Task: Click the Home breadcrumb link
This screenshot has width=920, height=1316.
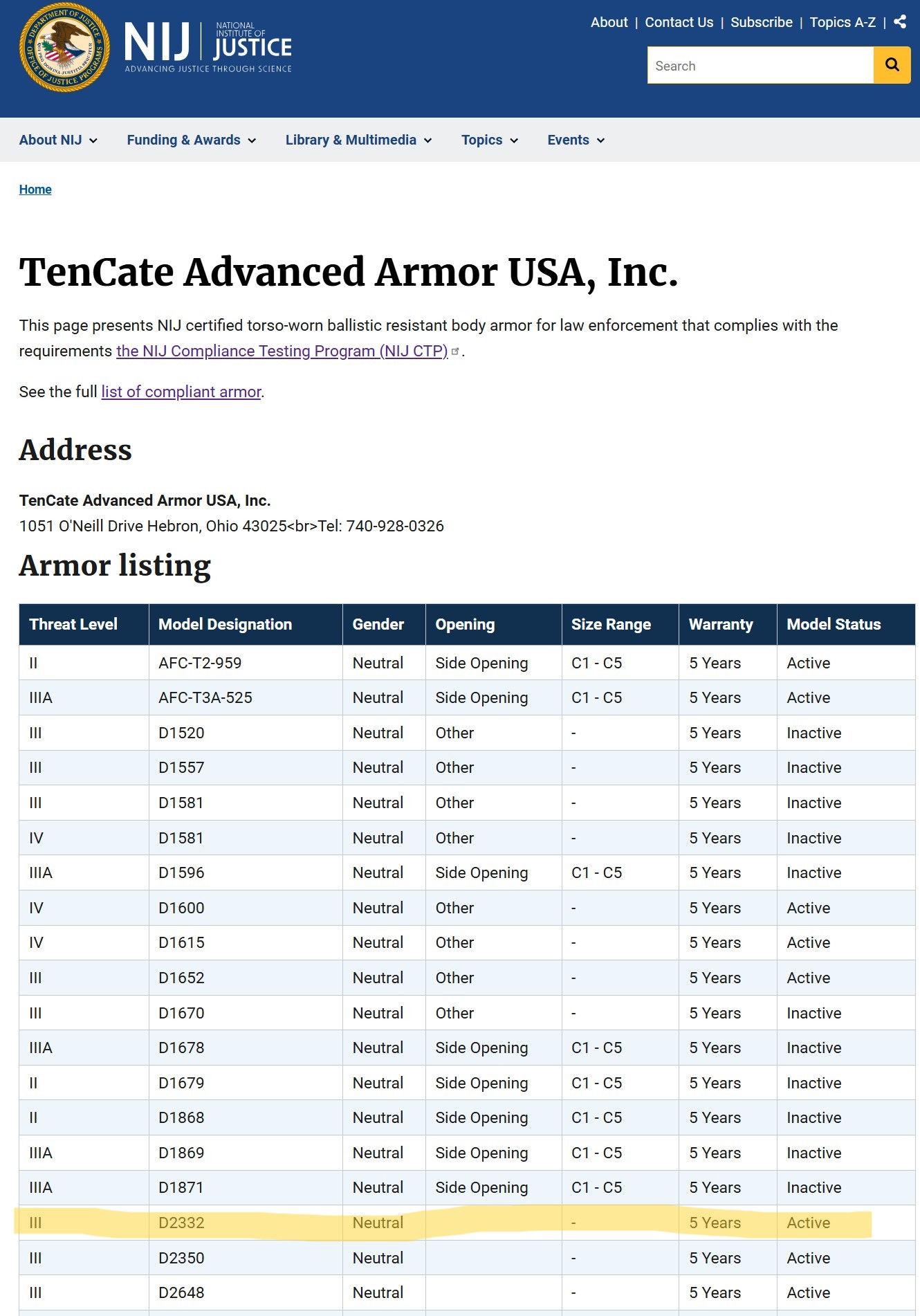Action: pyautogui.click(x=35, y=190)
